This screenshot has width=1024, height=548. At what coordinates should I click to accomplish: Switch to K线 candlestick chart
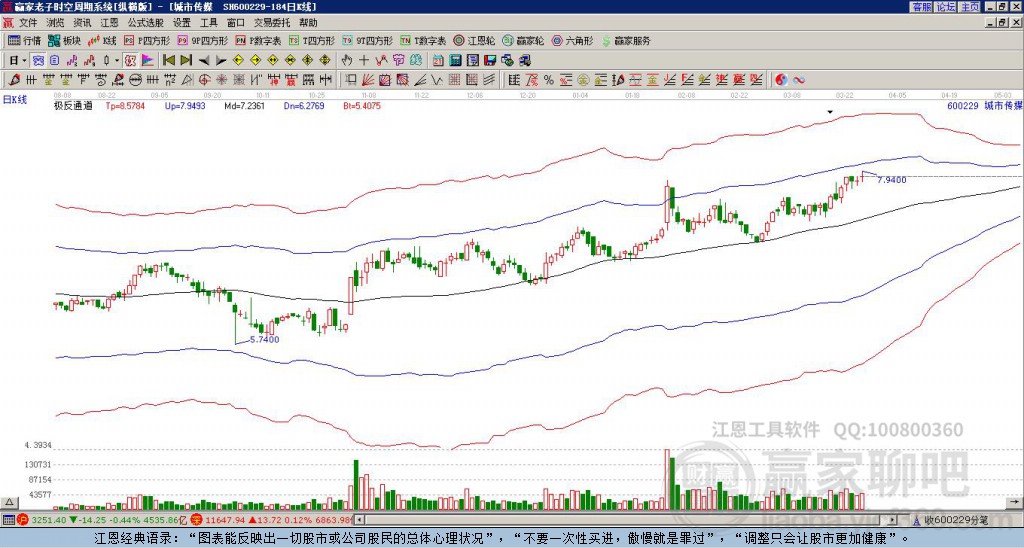[102, 40]
